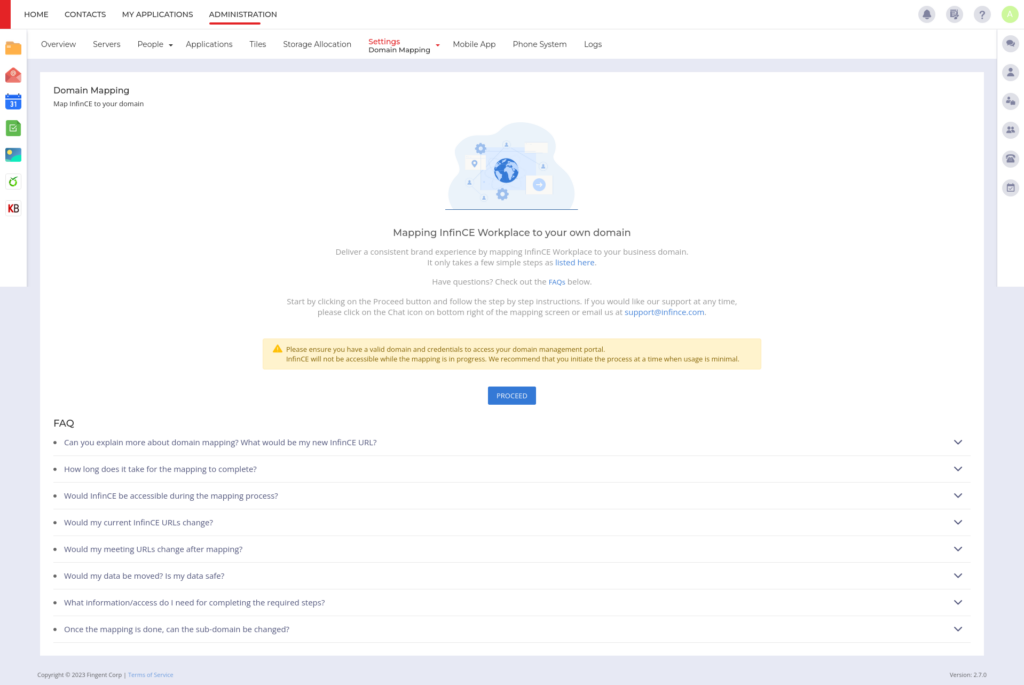Follow the 'listed here' link
Screen dimensions: 1024x685
pyautogui.click(x=575, y=263)
